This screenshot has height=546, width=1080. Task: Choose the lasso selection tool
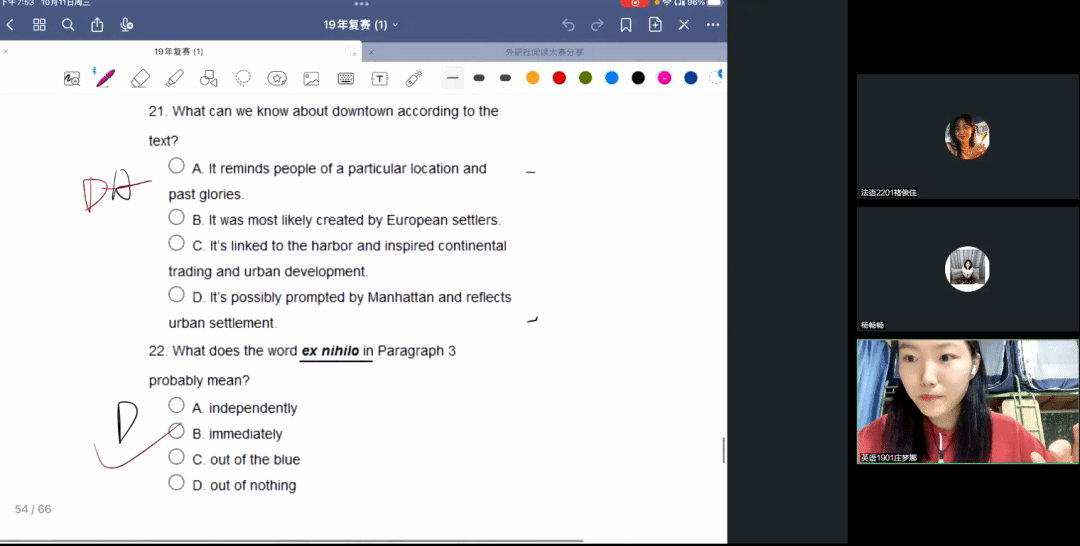[243, 78]
